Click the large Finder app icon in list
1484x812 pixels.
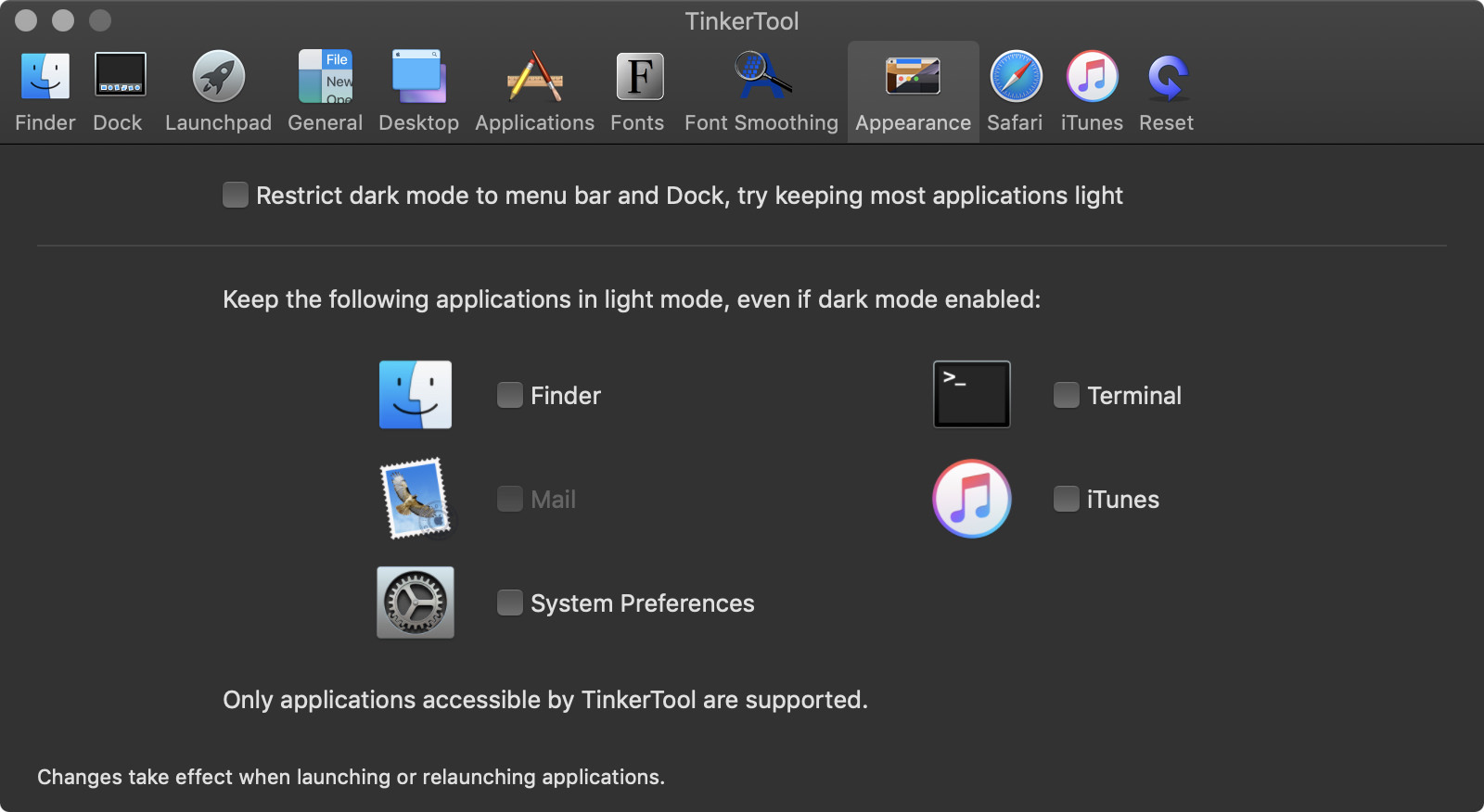click(416, 395)
